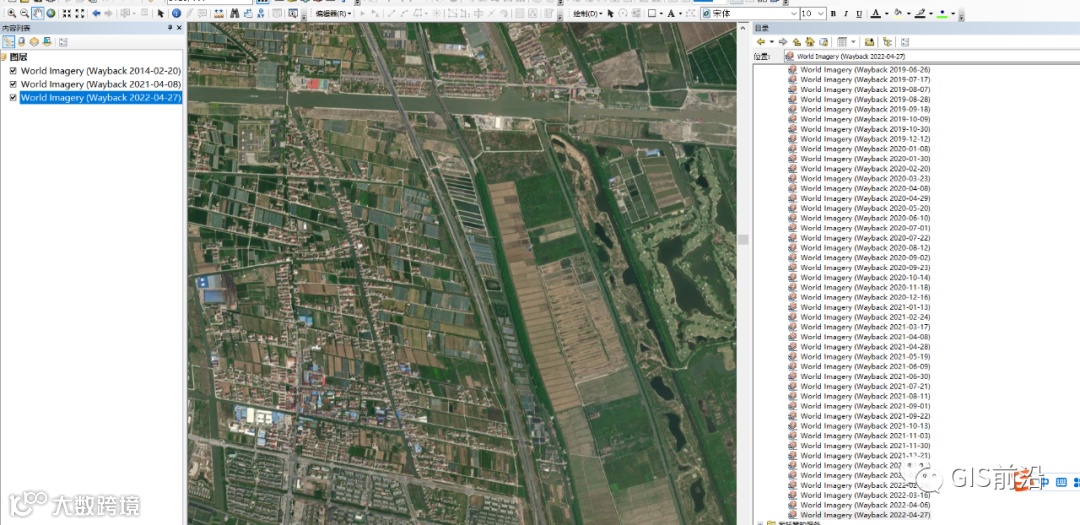Open the Measure tool
Image resolution: width=1080 pixels, height=525 pixels.
click(x=218, y=13)
